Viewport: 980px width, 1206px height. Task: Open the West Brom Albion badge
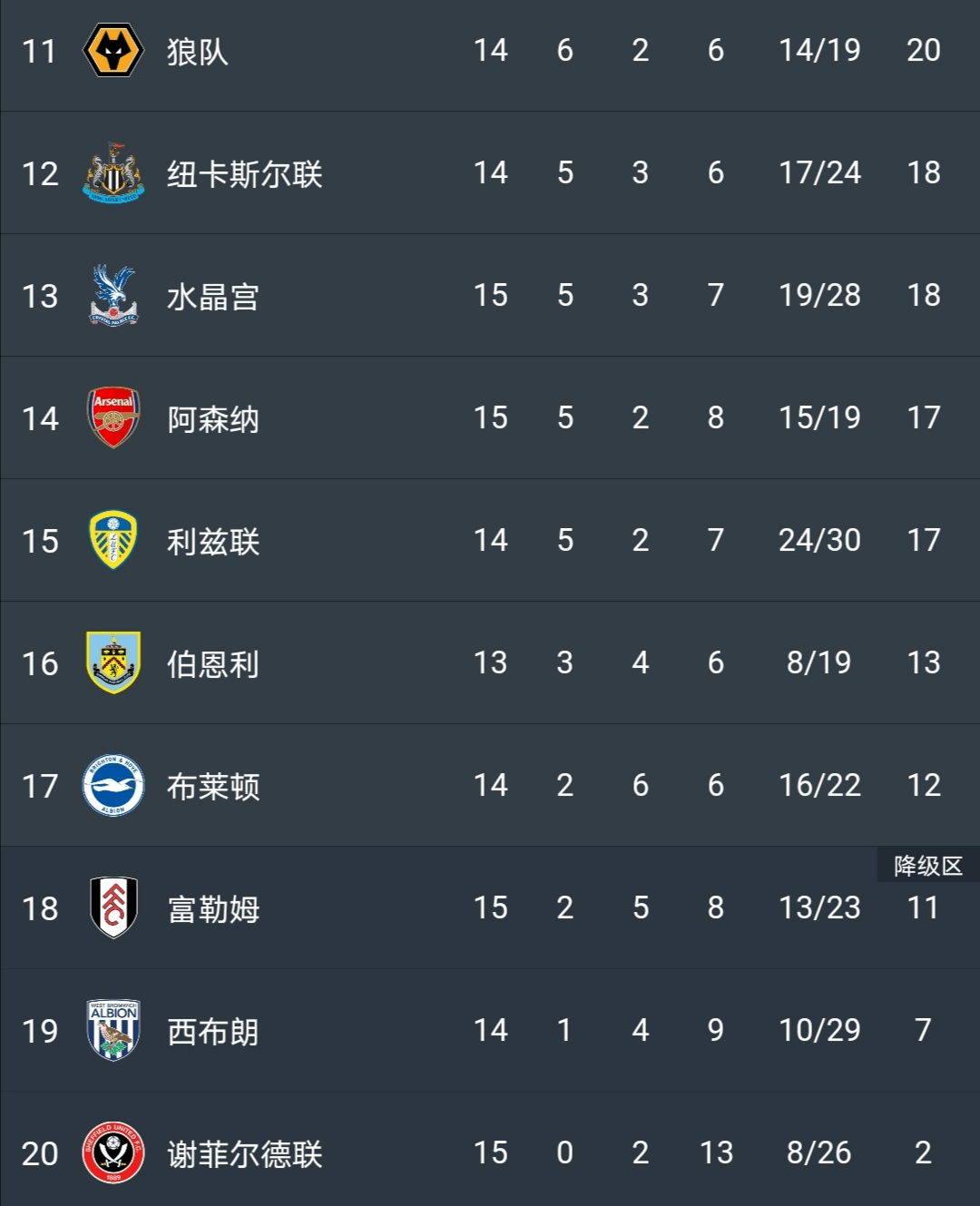point(113,1030)
